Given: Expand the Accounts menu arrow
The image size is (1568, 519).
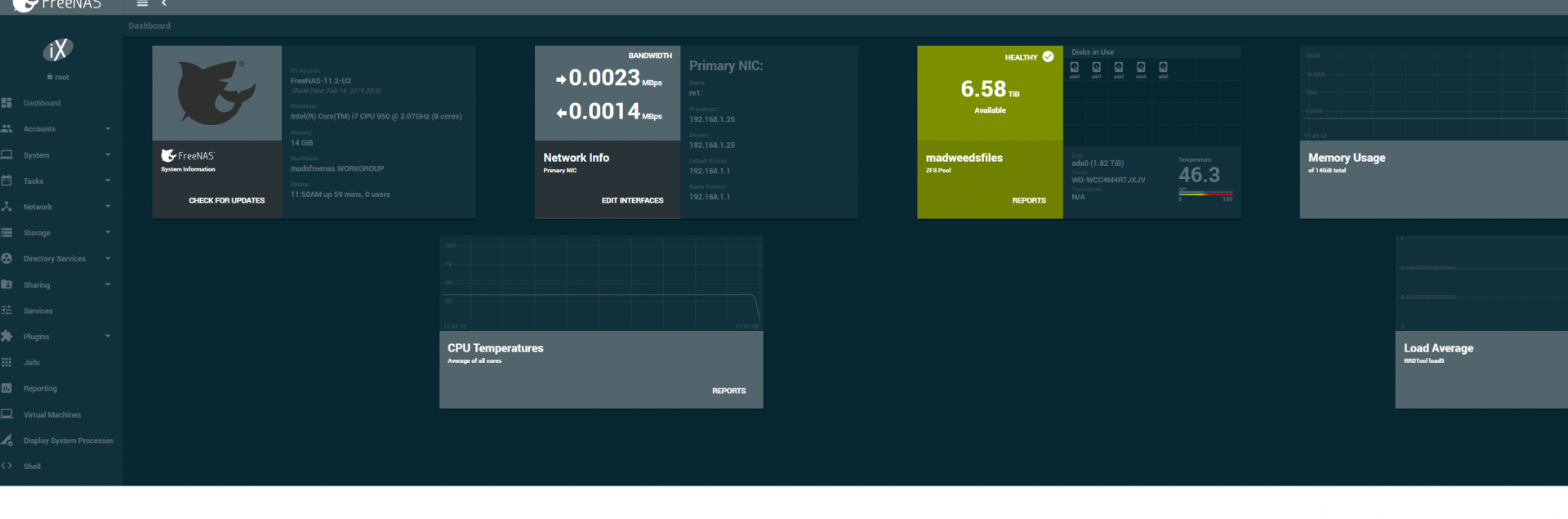Looking at the screenshot, I should [108, 129].
